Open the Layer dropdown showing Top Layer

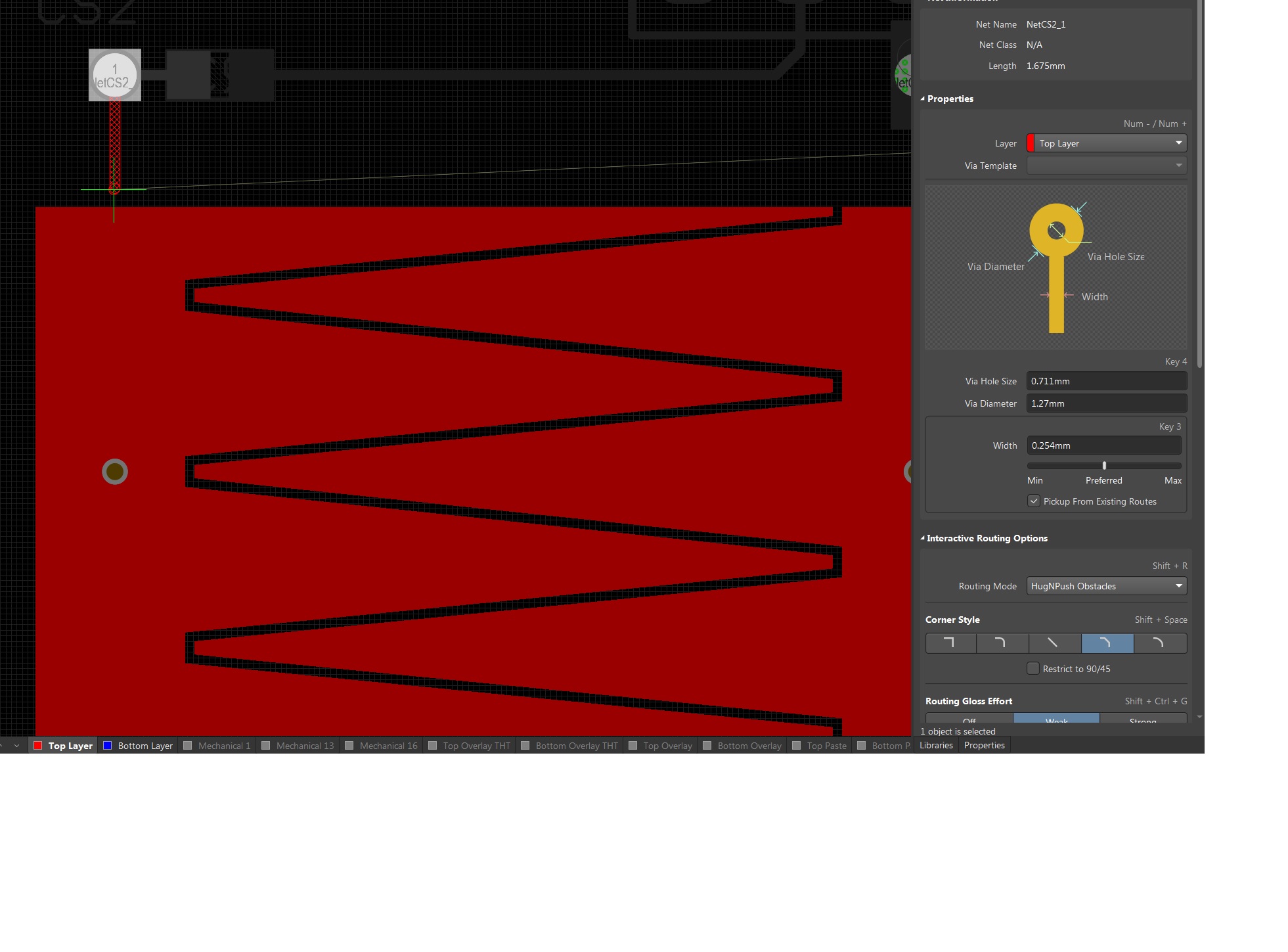[x=1107, y=143]
